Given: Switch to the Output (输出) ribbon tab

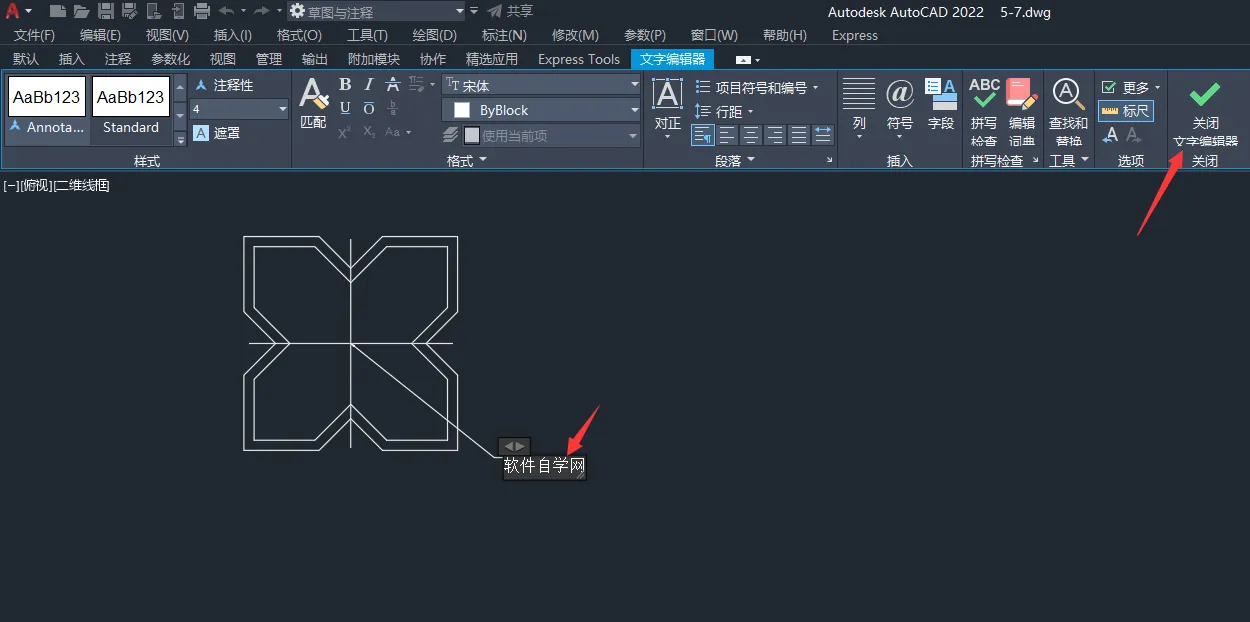Looking at the screenshot, I should [x=314, y=59].
